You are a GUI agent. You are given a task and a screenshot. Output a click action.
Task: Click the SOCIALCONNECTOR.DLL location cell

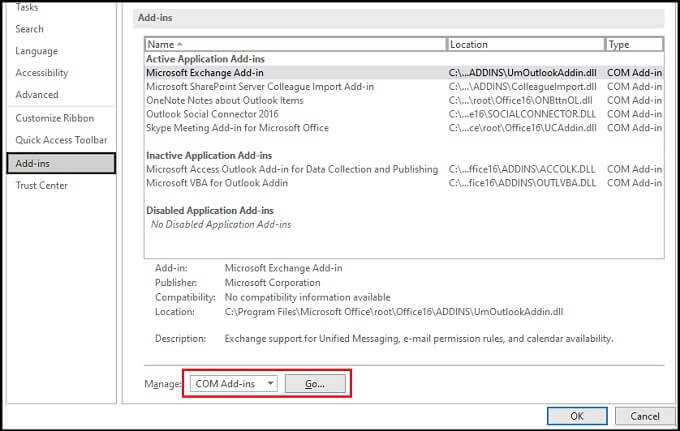coord(523,114)
